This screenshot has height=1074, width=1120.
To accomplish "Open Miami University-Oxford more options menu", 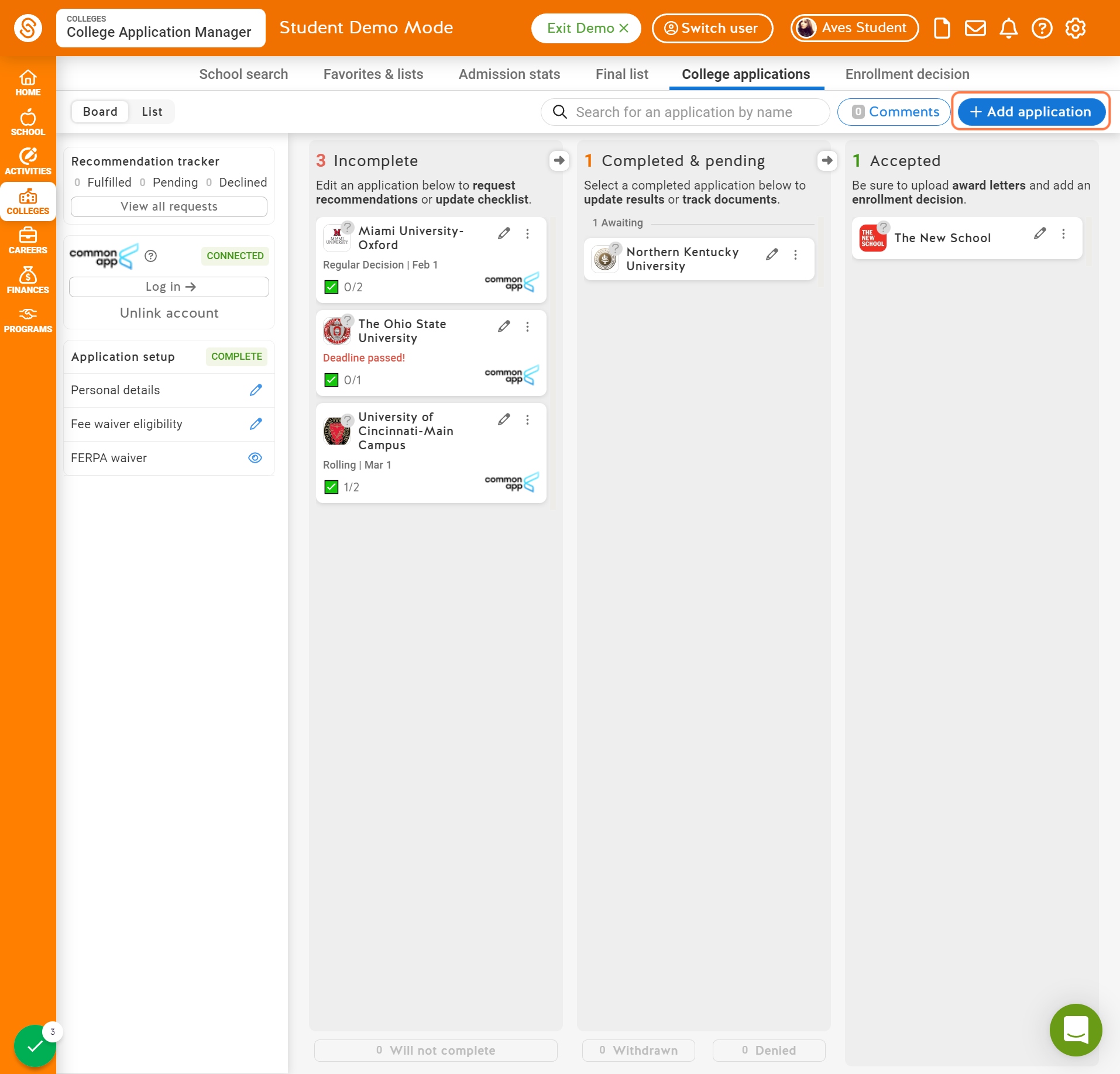I will click(528, 233).
